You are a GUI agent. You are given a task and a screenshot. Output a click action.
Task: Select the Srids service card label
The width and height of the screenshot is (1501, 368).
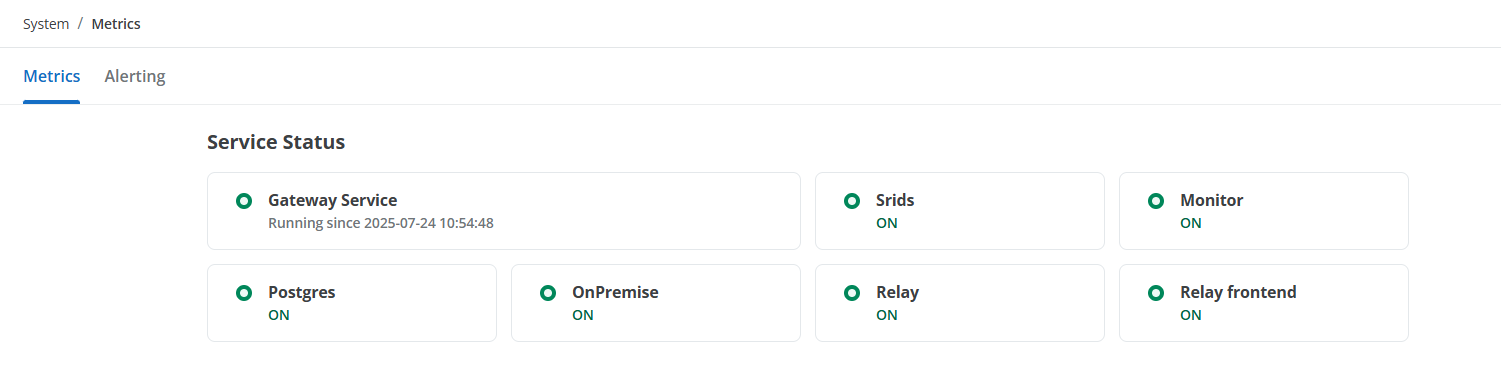pyautogui.click(x=895, y=200)
